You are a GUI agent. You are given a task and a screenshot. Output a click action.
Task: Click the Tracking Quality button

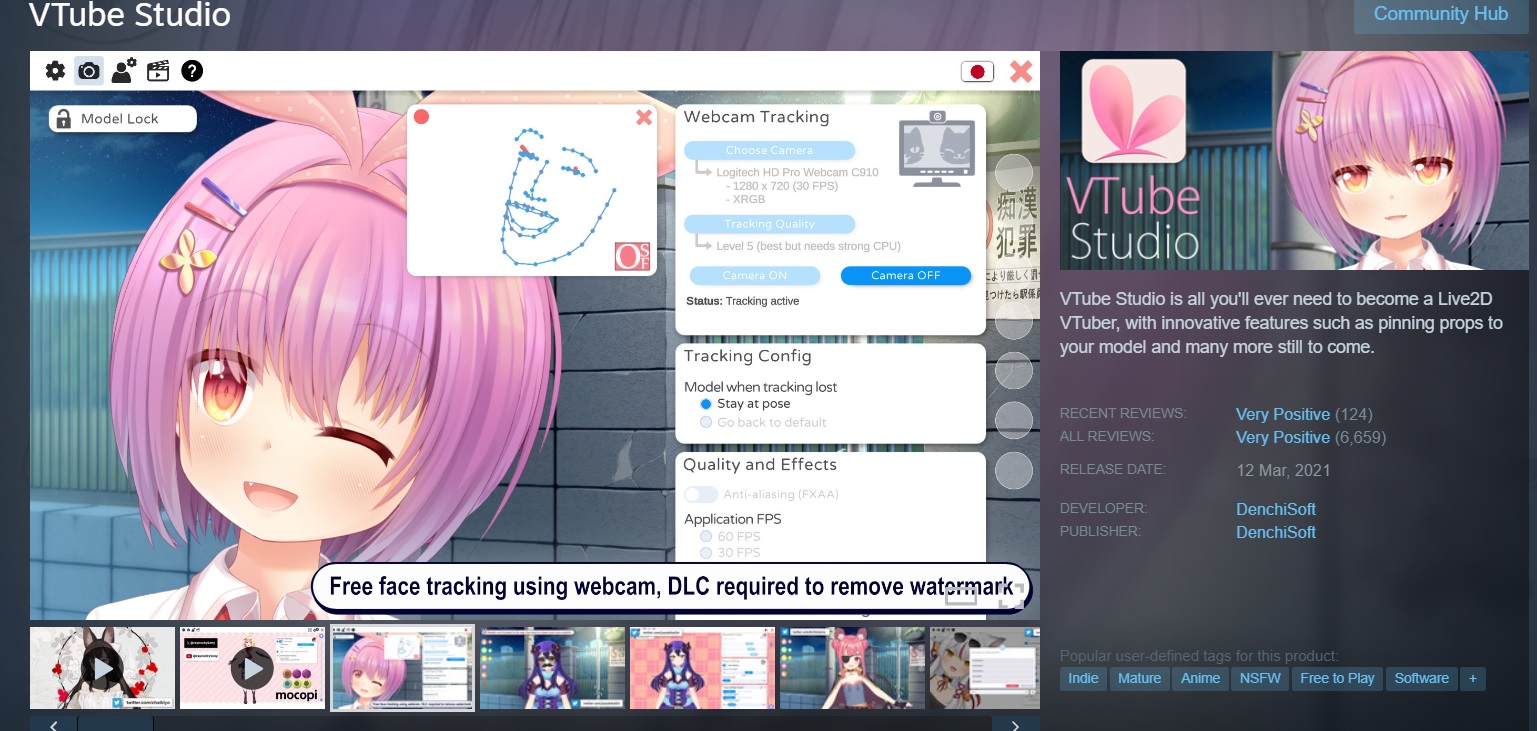click(x=769, y=224)
